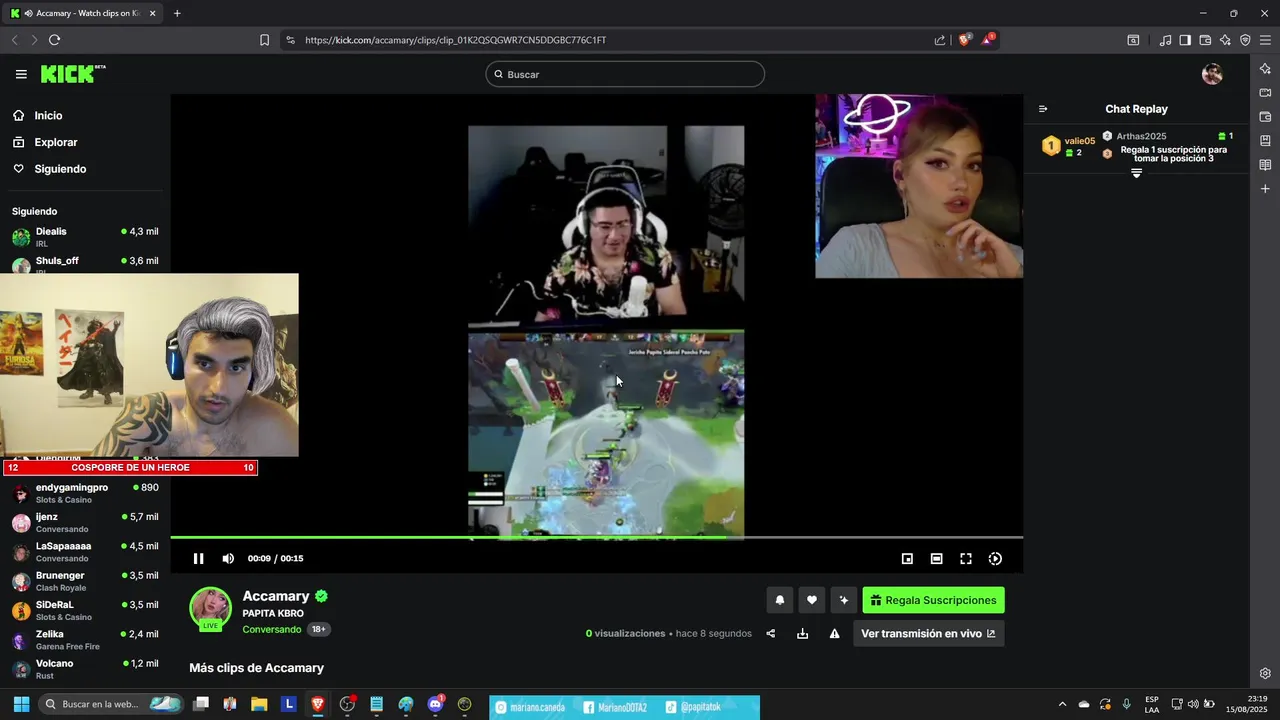Open sidebar reading list book icon
This screenshot has height=720, width=1280.
pos(1265,165)
